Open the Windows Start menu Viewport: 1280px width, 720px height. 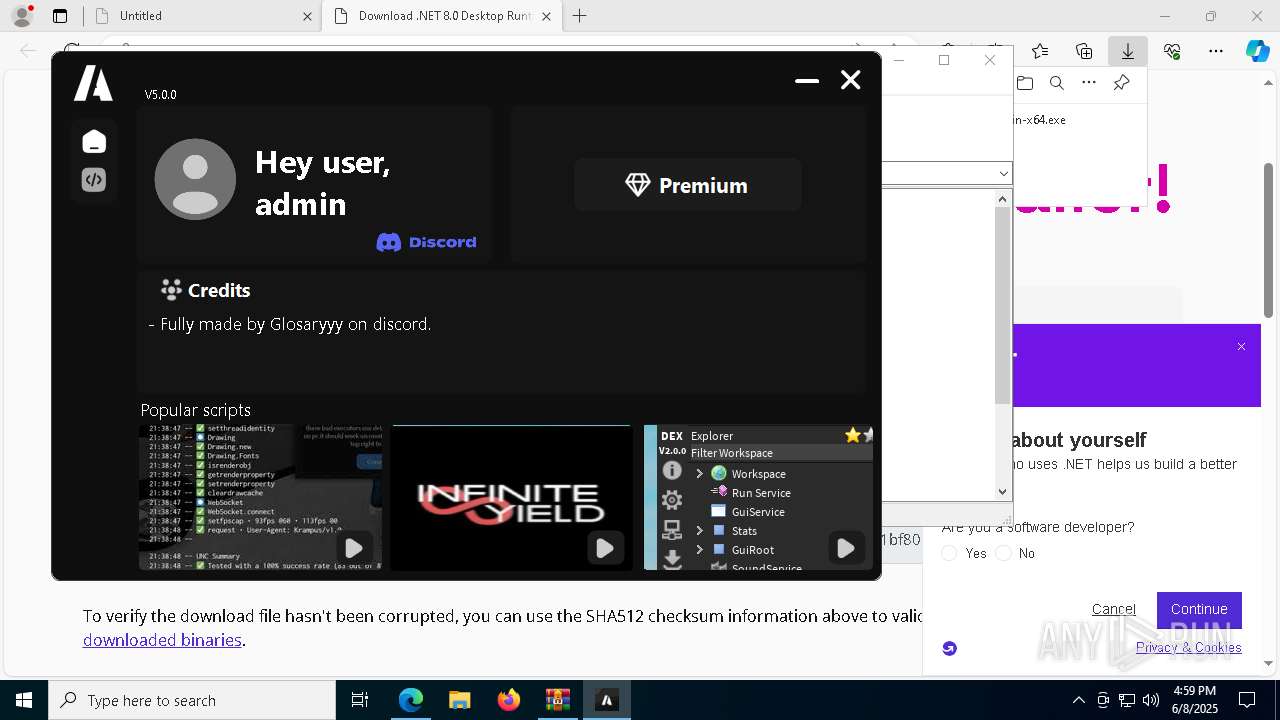[24, 700]
